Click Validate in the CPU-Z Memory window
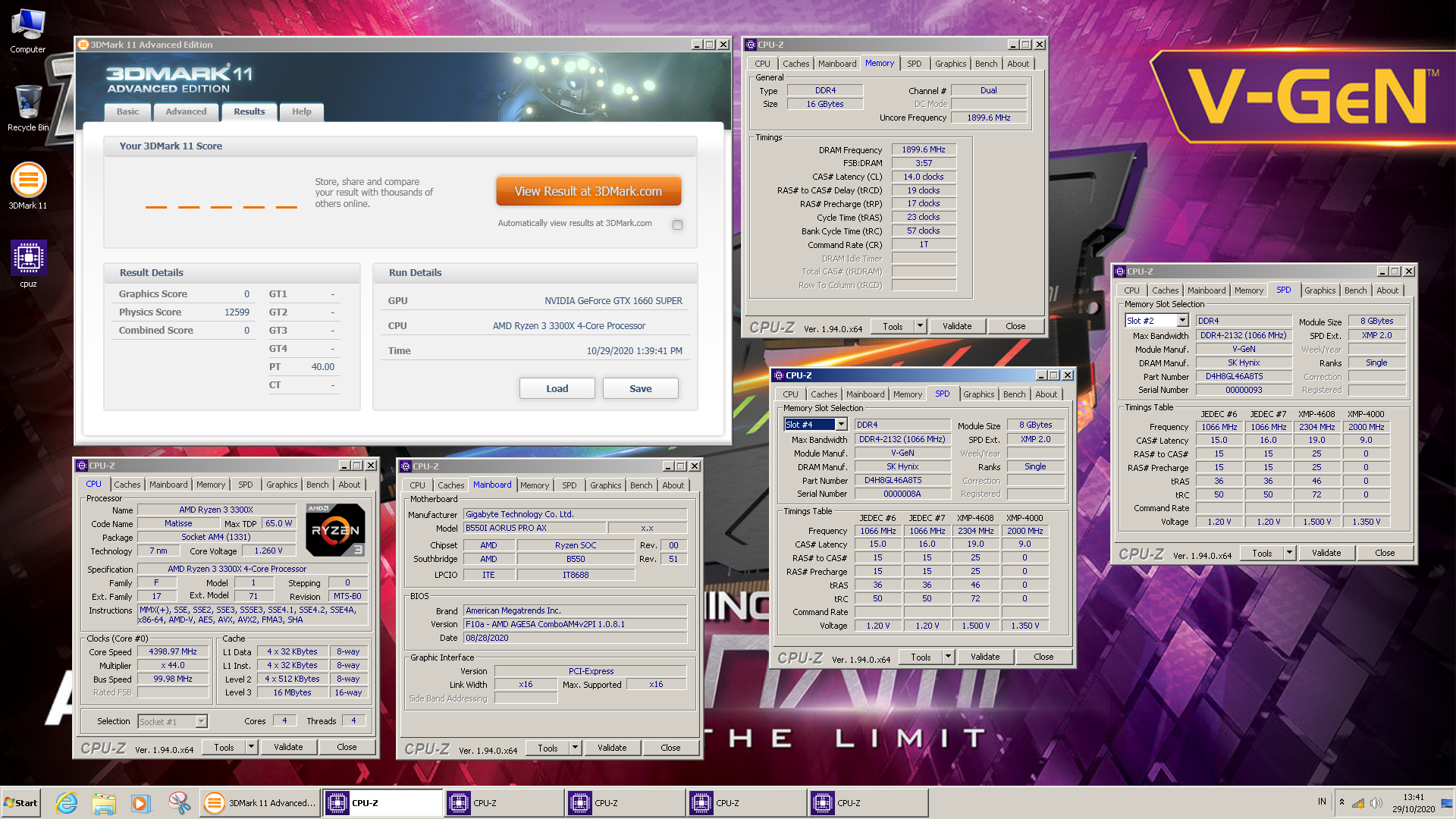This screenshot has height=819, width=1456. pyautogui.click(x=957, y=326)
